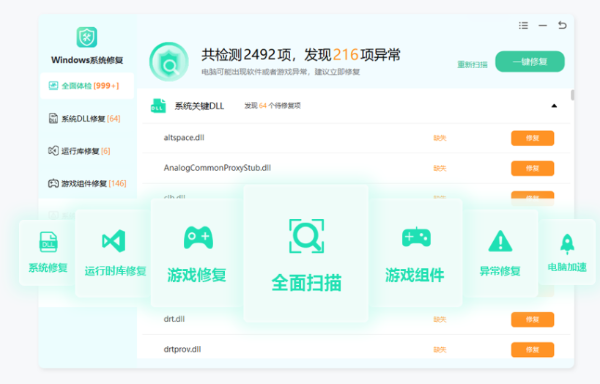Click the 系统修复 DLL card icon
Image resolution: width=600 pixels, height=384 pixels.
(48, 242)
